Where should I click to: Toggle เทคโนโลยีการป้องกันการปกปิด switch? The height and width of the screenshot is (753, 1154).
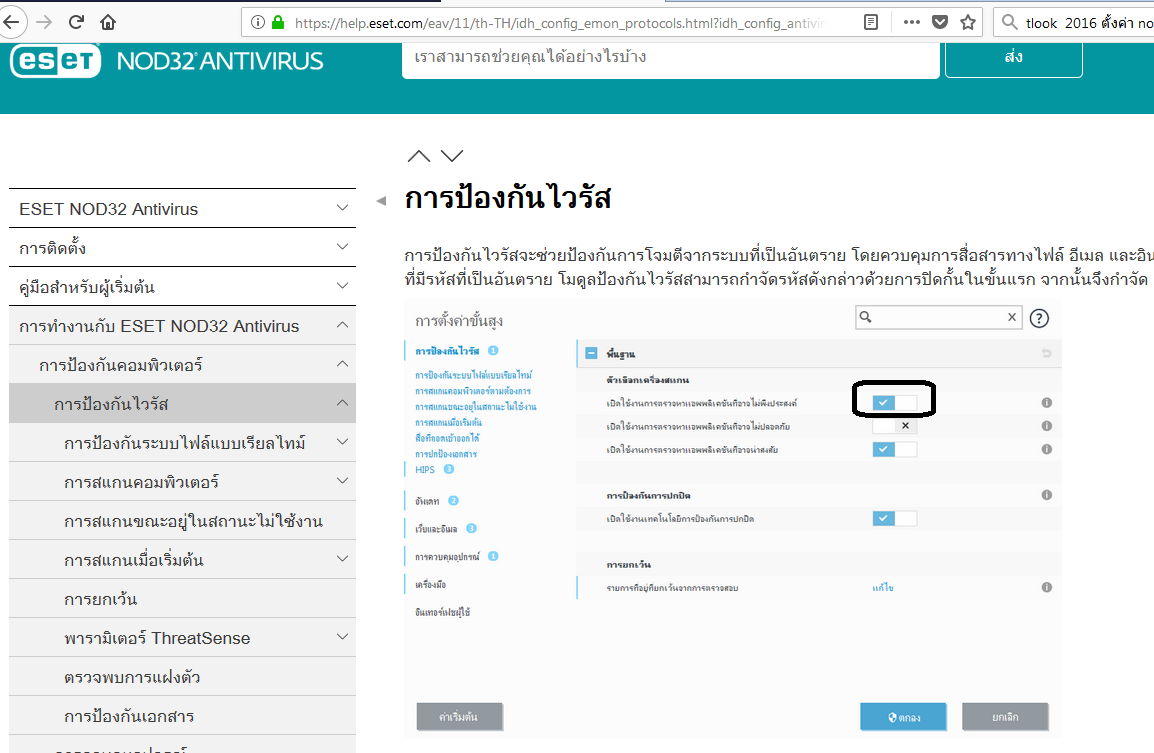894,518
